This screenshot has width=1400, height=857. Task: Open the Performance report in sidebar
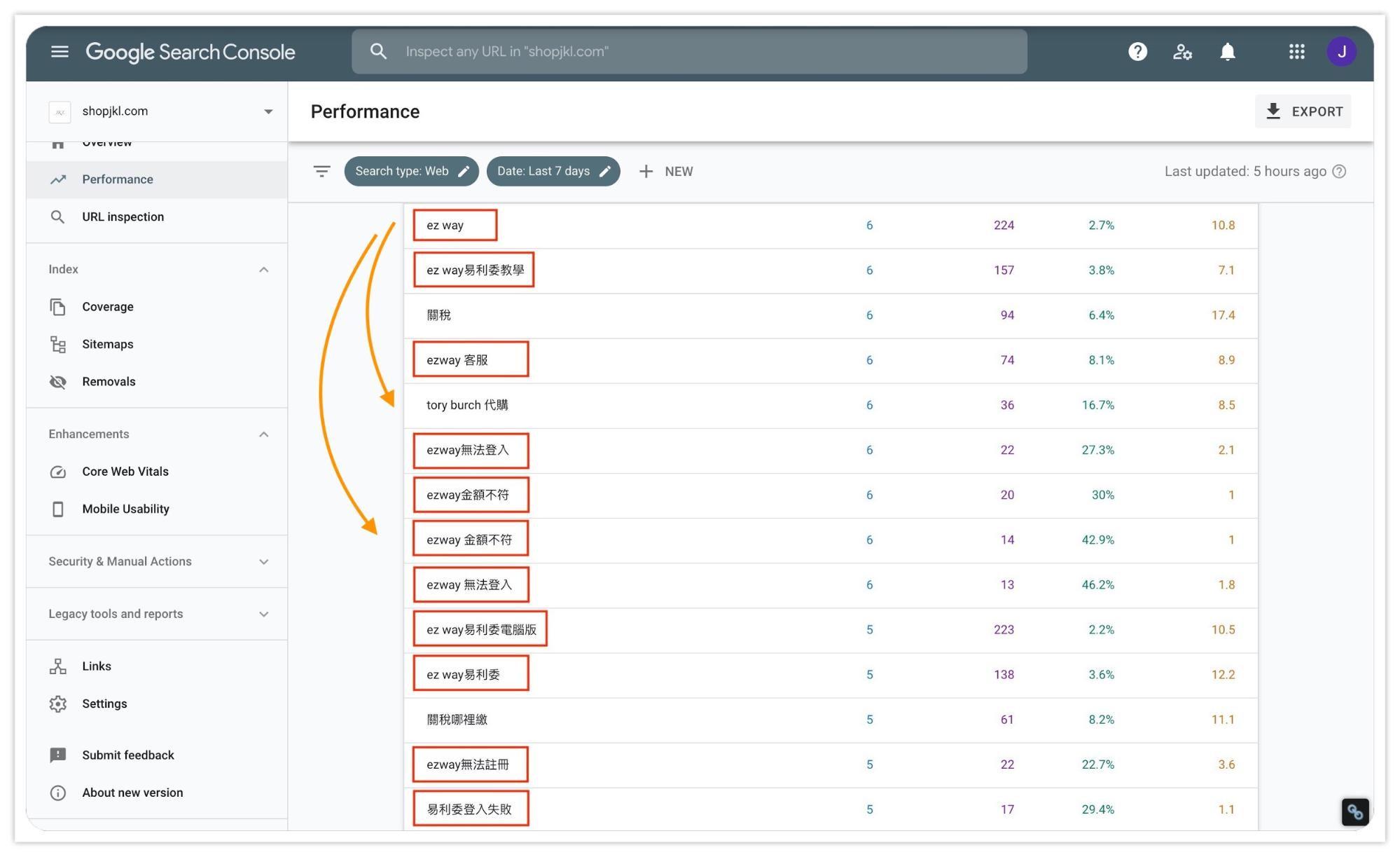point(157,179)
